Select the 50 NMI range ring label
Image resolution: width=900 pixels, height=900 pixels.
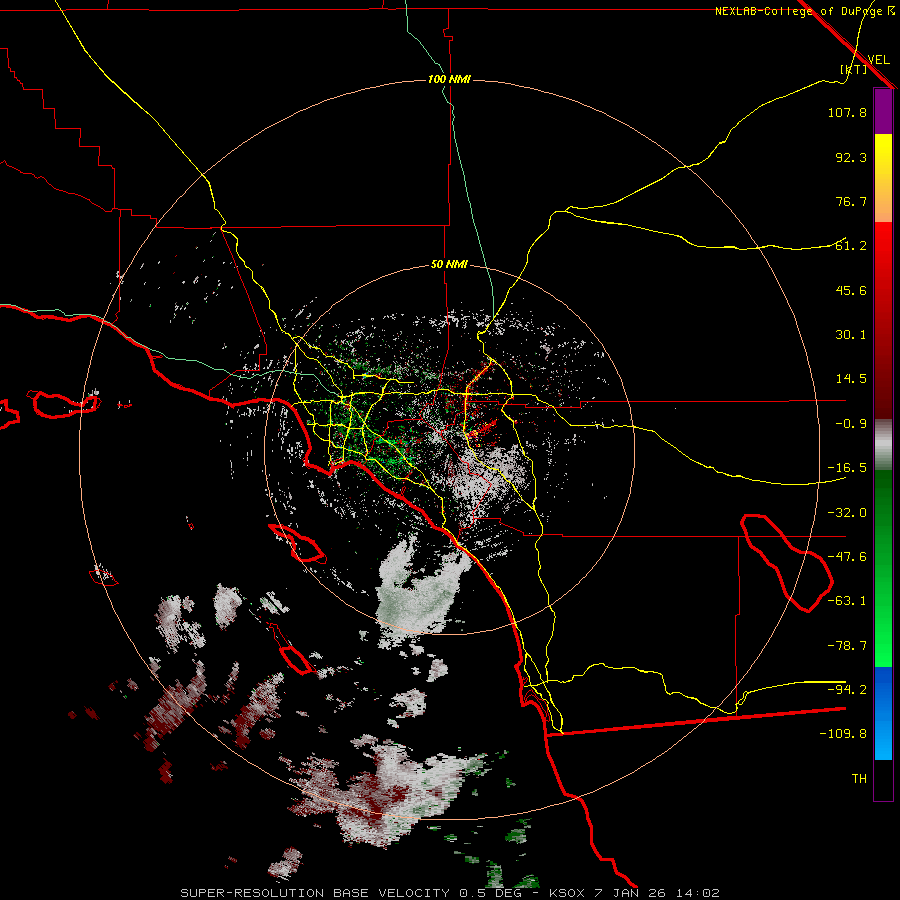pos(449,265)
